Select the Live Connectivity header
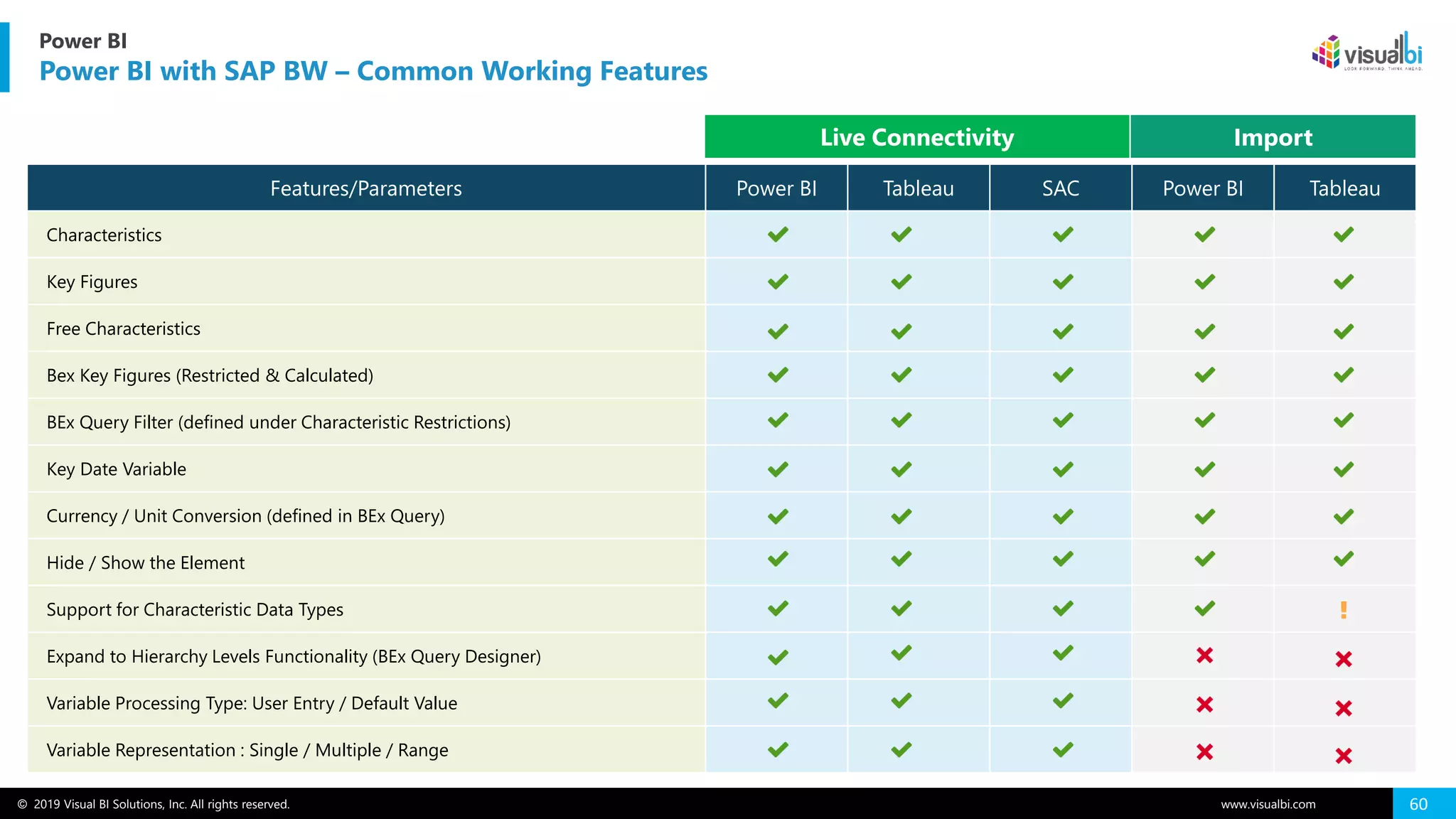This screenshot has height=819, width=1456. coord(917,136)
